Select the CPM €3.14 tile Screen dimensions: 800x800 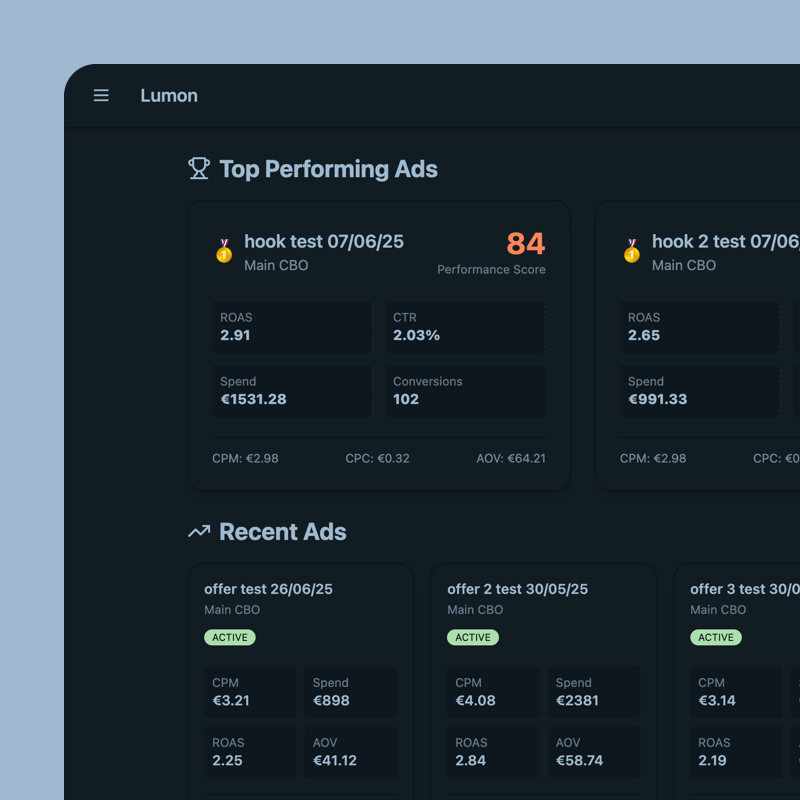point(736,692)
